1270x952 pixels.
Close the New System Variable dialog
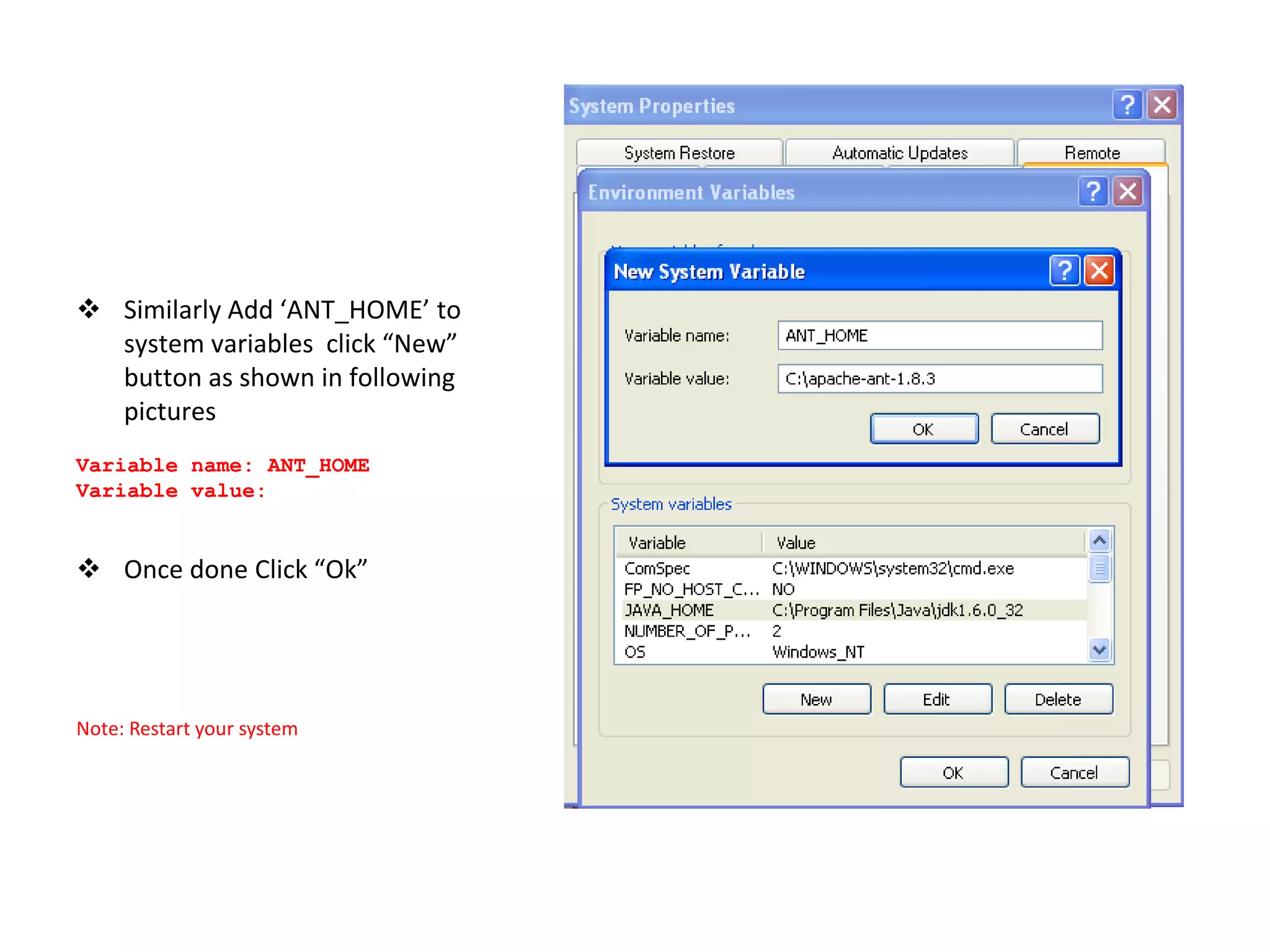click(x=1099, y=271)
